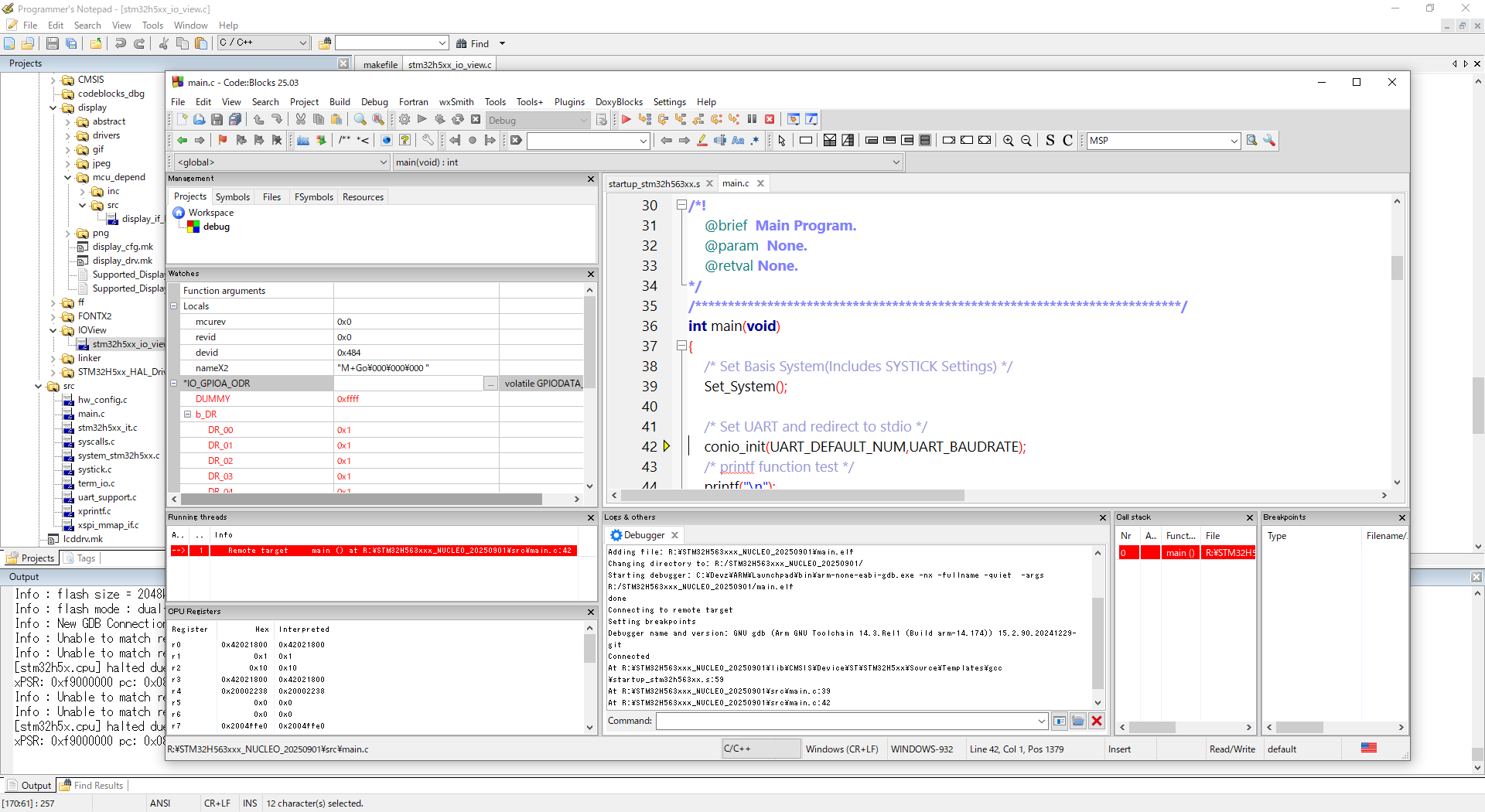The image size is (1485, 812).
Task: Open the main(void) : int function dropdown
Action: 648,162
